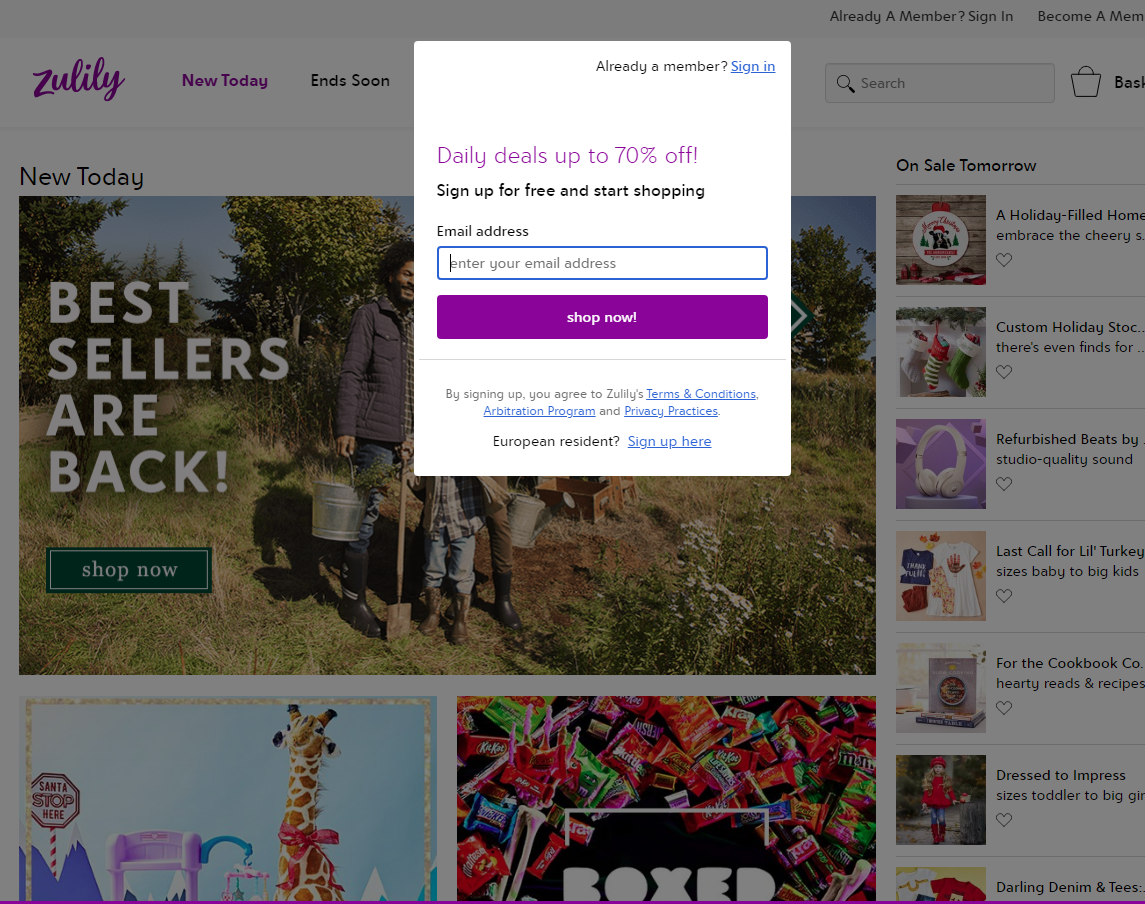Click the Zulily logo
The height and width of the screenshot is (904, 1145).
(78, 81)
